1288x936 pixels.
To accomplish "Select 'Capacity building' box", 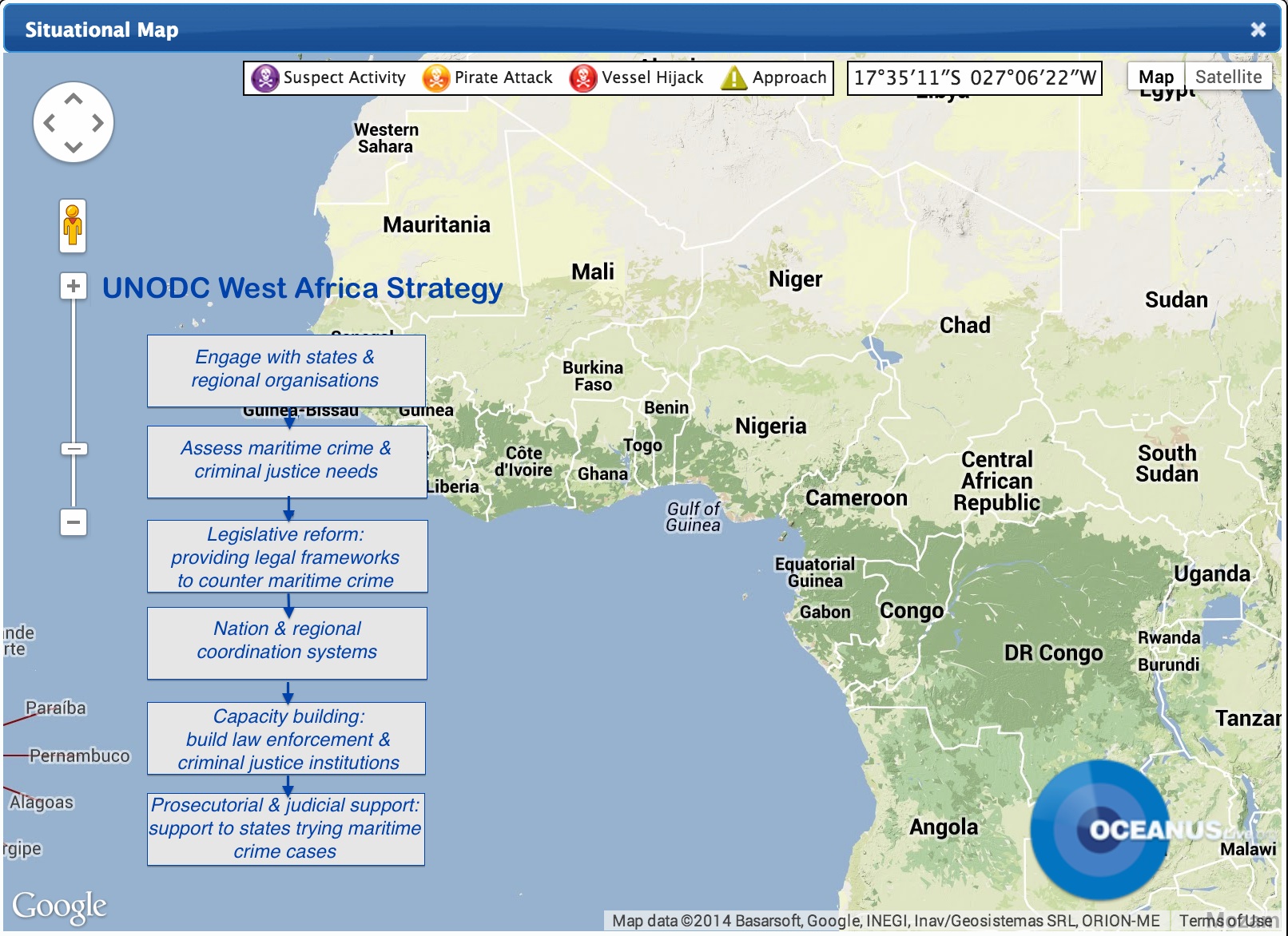I will pyautogui.click(x=287, y=739).
